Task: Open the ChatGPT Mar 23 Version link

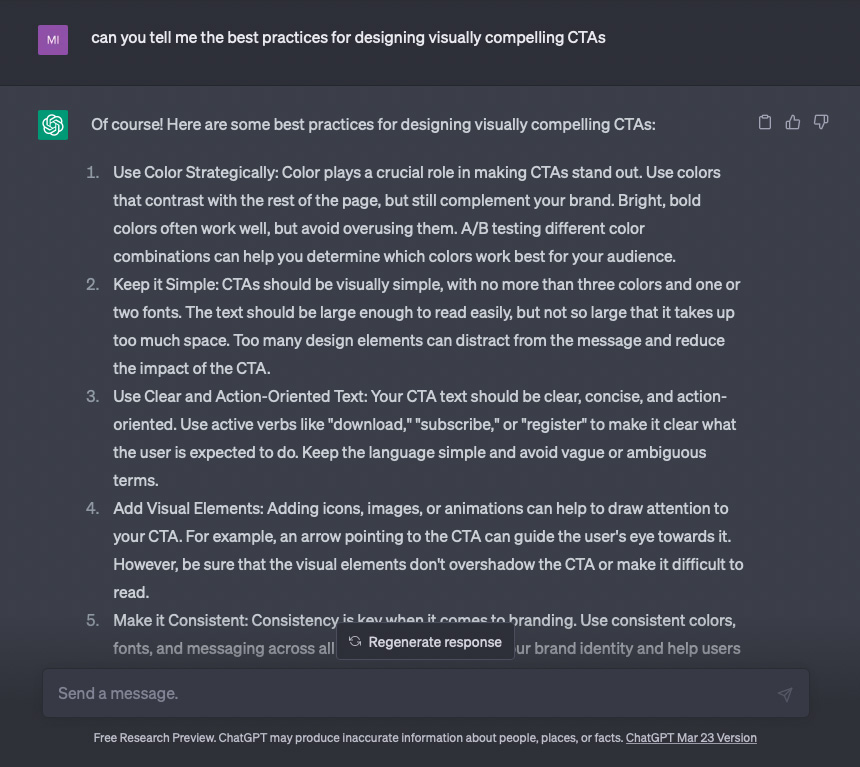Action: point(691,738)
